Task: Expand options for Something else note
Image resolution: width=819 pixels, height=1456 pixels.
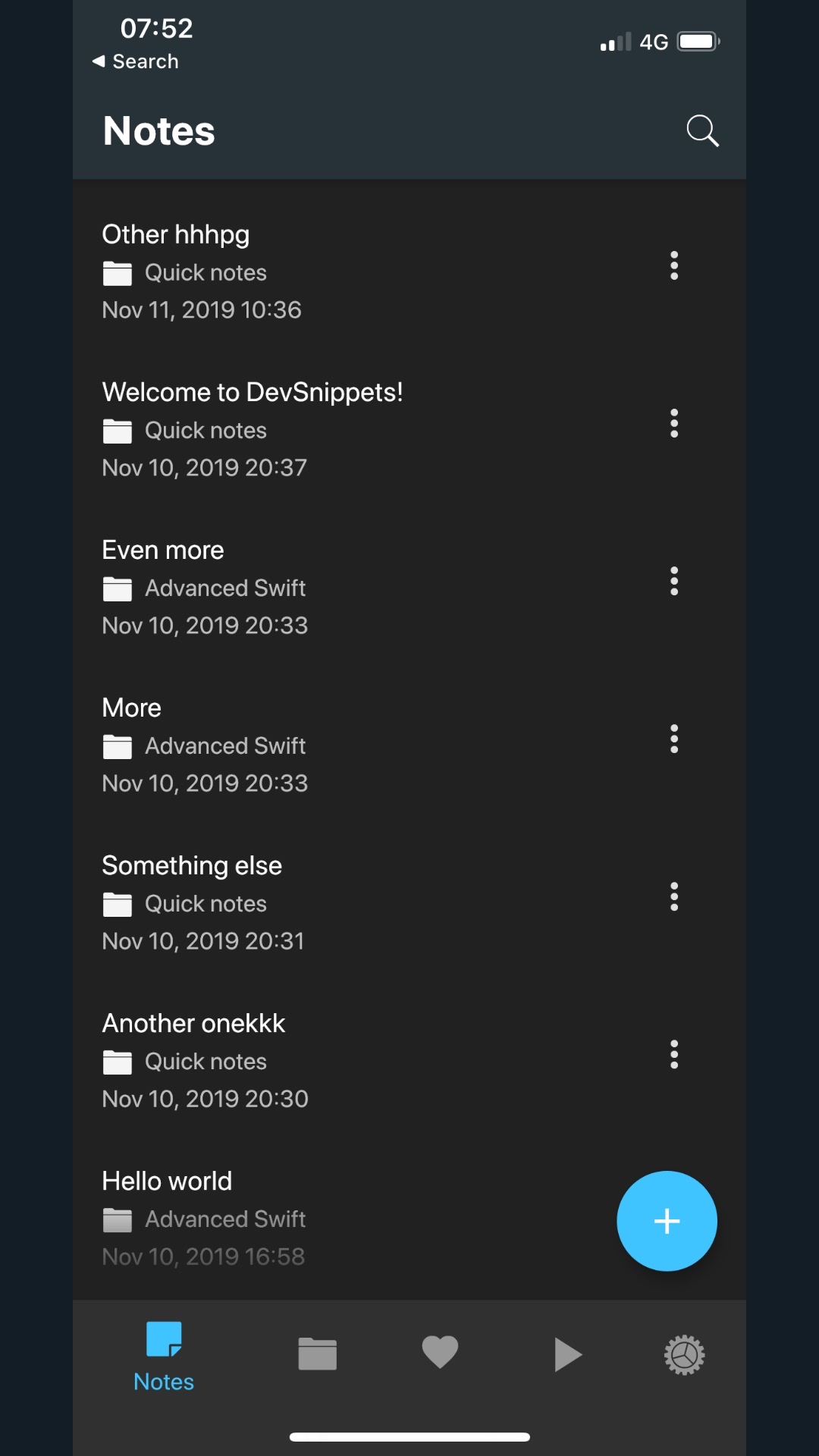Action: 673,896
